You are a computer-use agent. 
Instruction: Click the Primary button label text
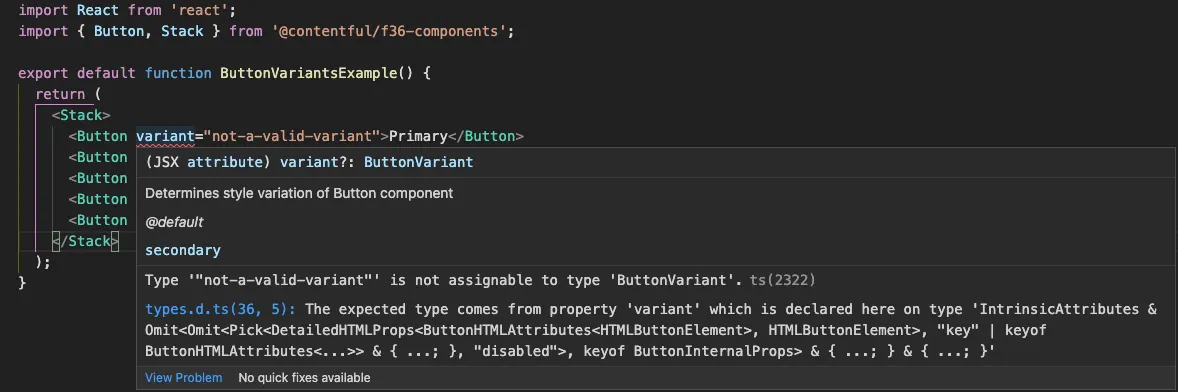418,136
